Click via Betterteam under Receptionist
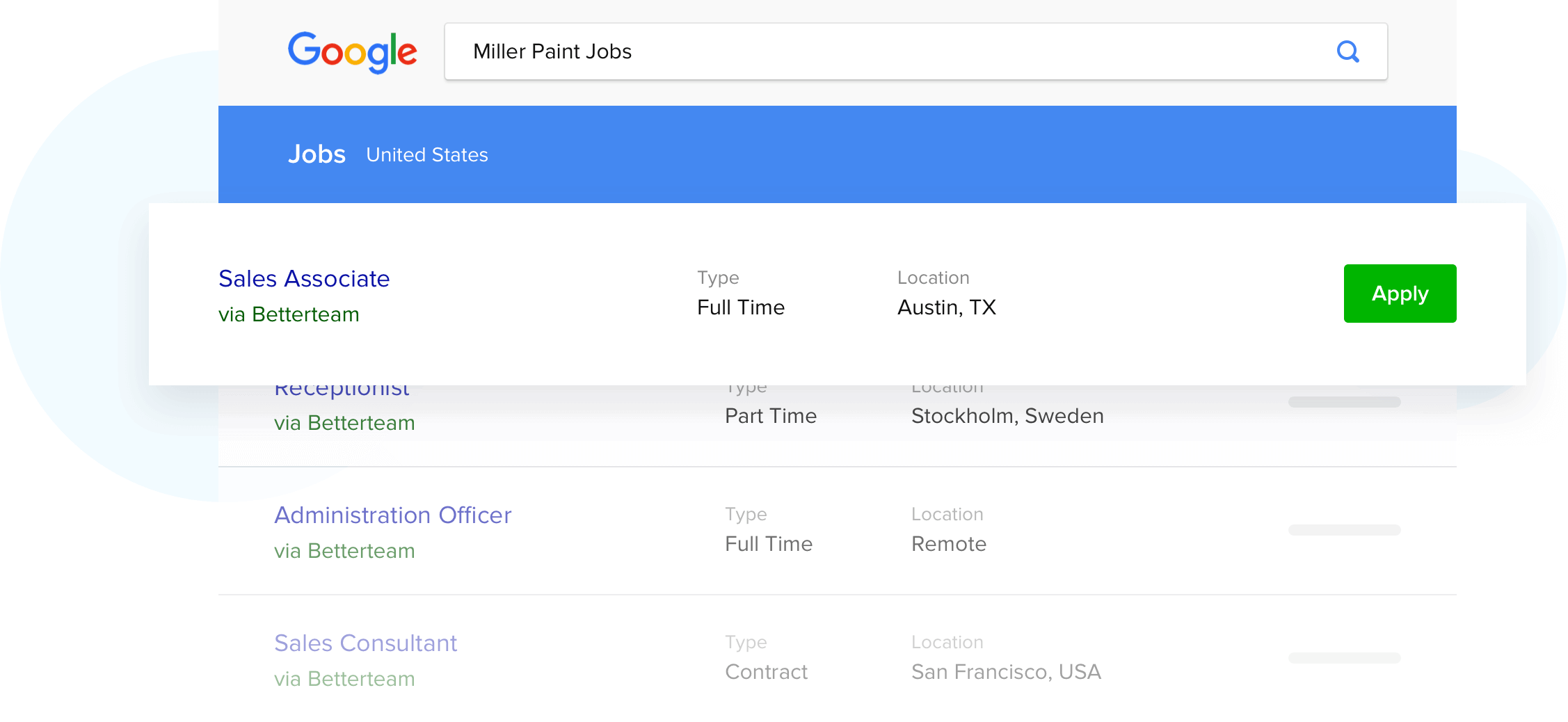The image size is (1568, 722). pos(344,423)
